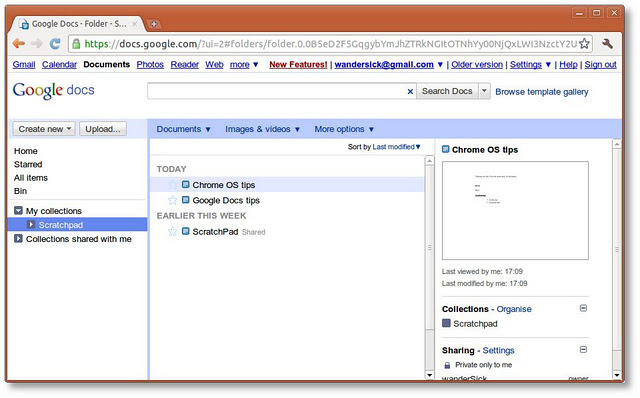This screenshot has width=640, height=398.
Task: Collapse the My collections tree
Action: click(18, 211)
